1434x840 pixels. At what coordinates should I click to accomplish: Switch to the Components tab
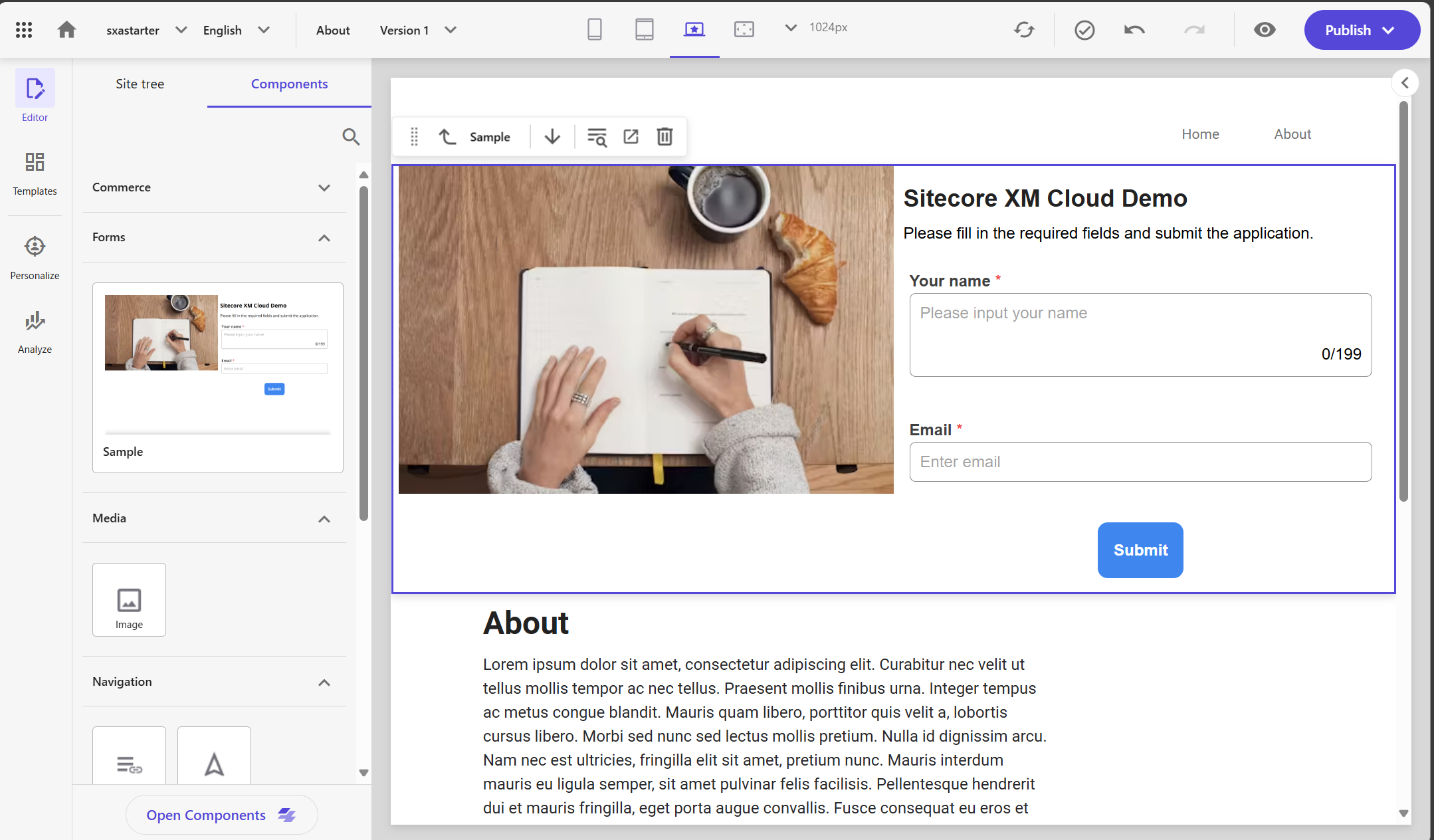(289, 83)
